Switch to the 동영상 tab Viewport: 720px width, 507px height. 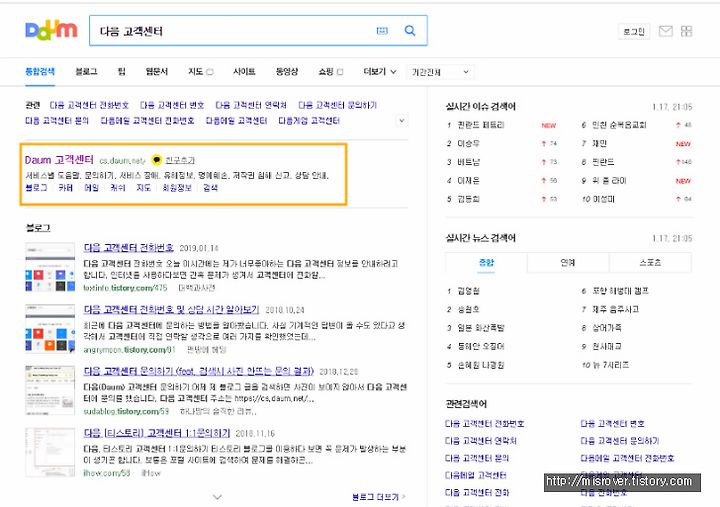287,72
